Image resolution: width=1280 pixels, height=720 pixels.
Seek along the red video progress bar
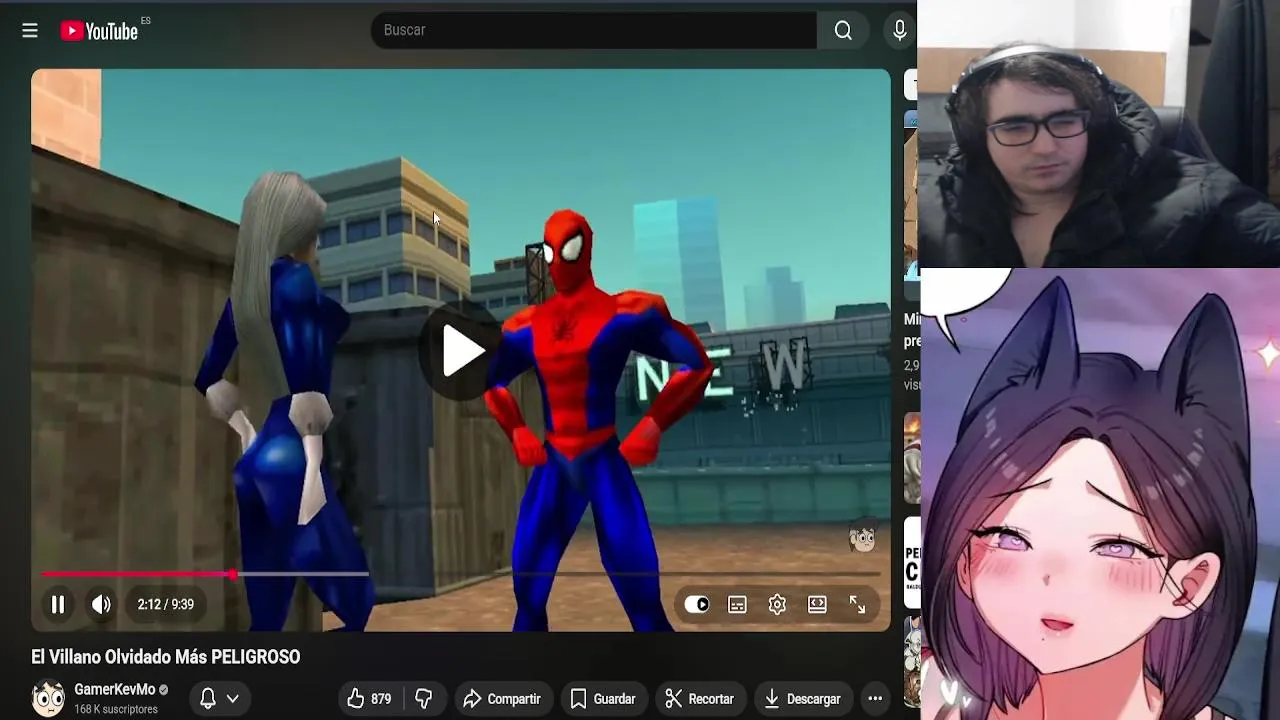[460, 574]
